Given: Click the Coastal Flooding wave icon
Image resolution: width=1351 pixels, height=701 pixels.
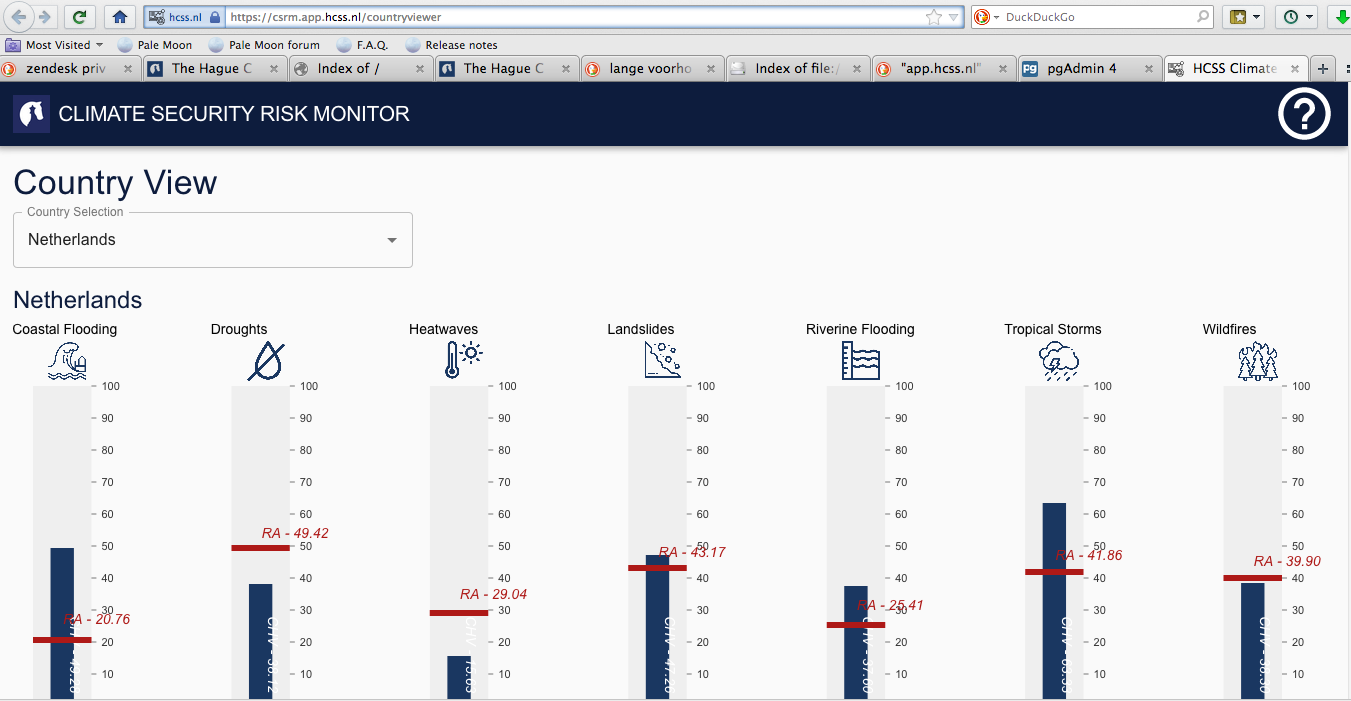Looking at the screenshot, I should 67,361.
